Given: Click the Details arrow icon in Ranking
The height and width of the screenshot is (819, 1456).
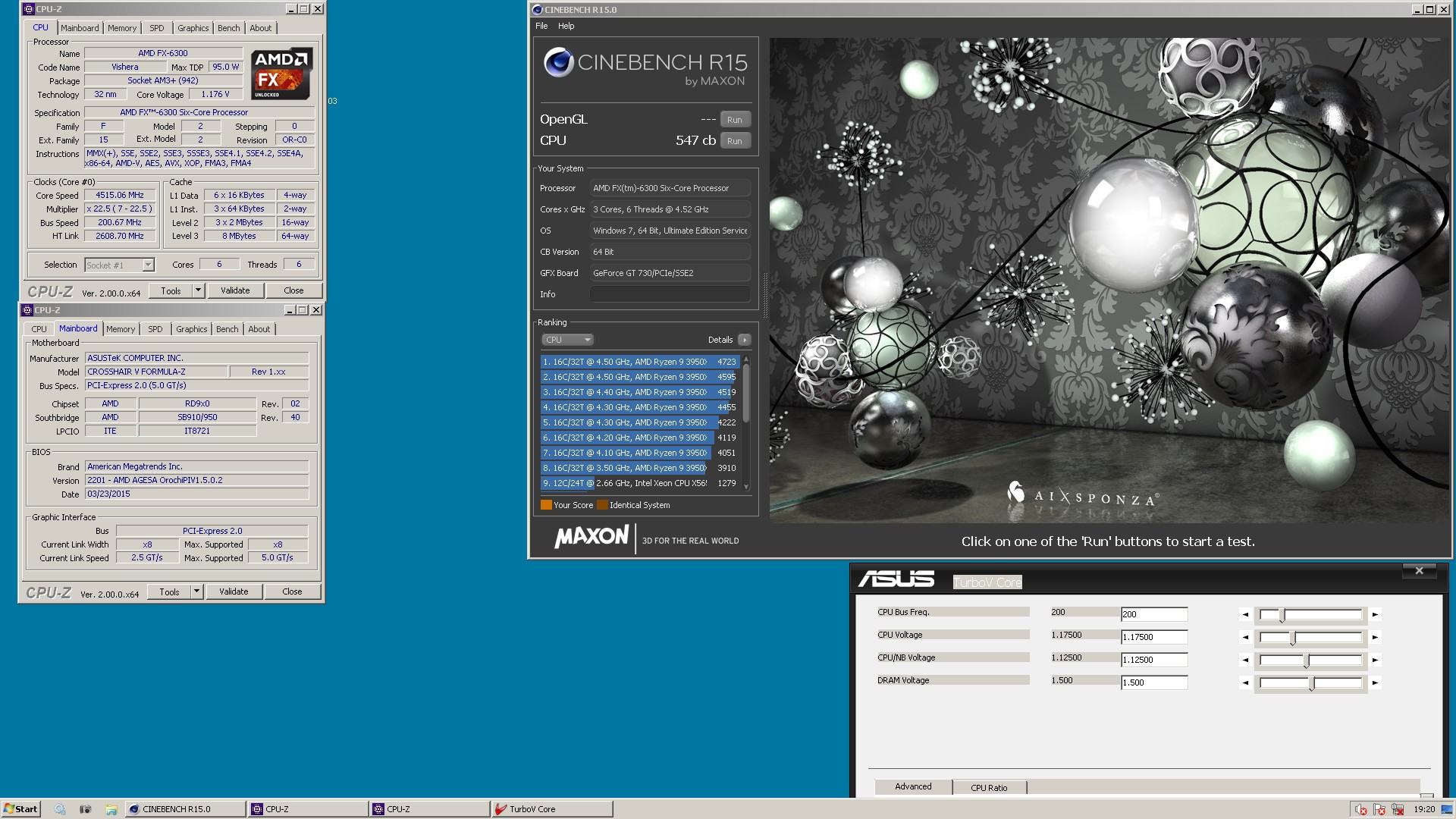Looking at the screenshot, I should pyautogui.click(x=744, y=340).
